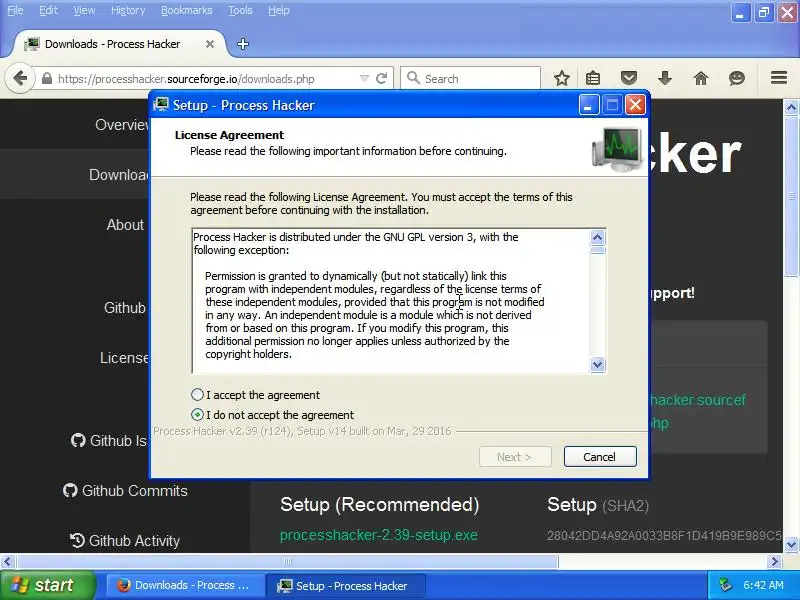Open the downloads arrow icon
The height and width of the screenshot is (600, 800).
click(x=665, y=78)
